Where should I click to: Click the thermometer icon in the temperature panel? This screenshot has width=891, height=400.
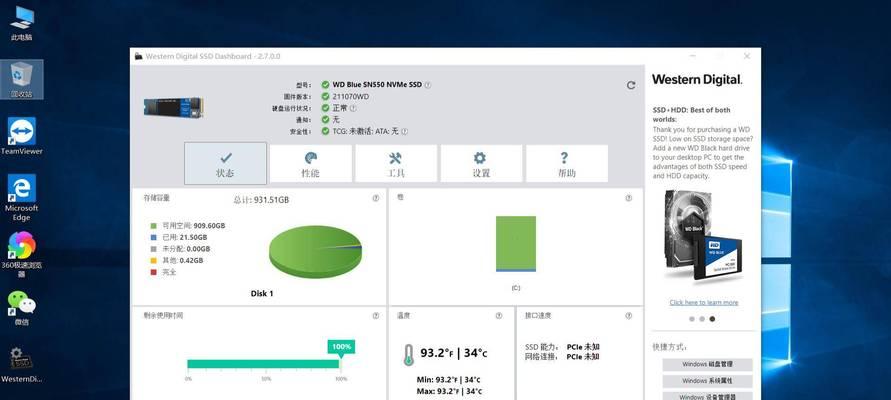(x=407, y=355)
